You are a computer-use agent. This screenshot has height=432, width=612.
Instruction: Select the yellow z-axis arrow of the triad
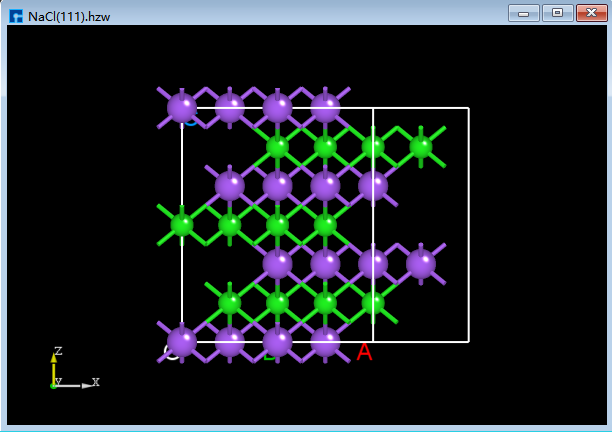pyautogui.click(x=53, y=369)
